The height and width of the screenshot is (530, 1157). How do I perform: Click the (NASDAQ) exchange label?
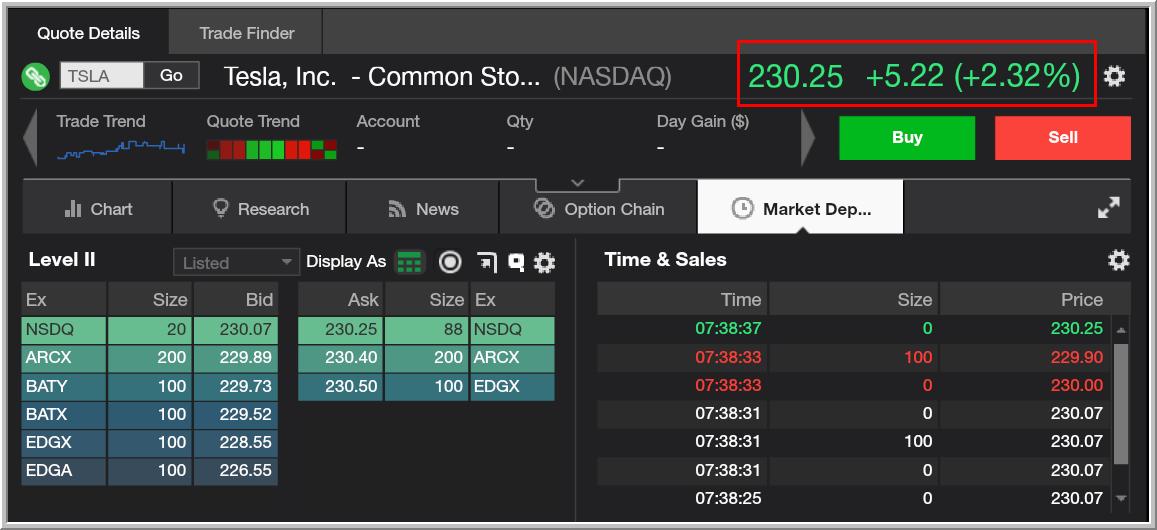(612, 77)
